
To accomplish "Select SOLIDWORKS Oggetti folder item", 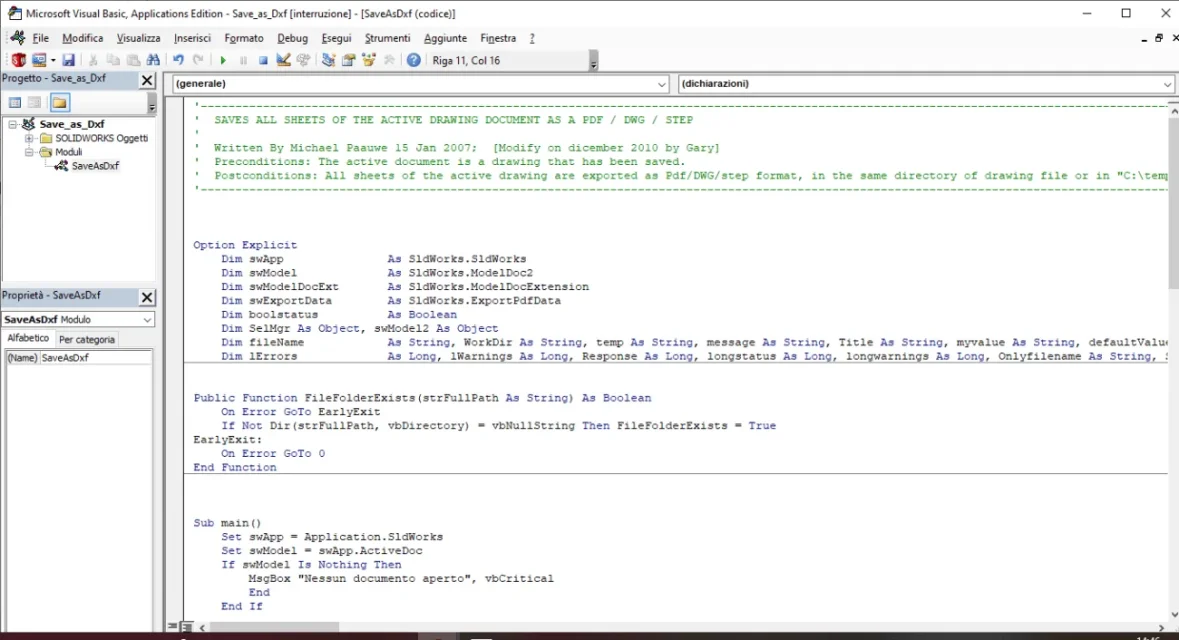I will click(102, 138).
